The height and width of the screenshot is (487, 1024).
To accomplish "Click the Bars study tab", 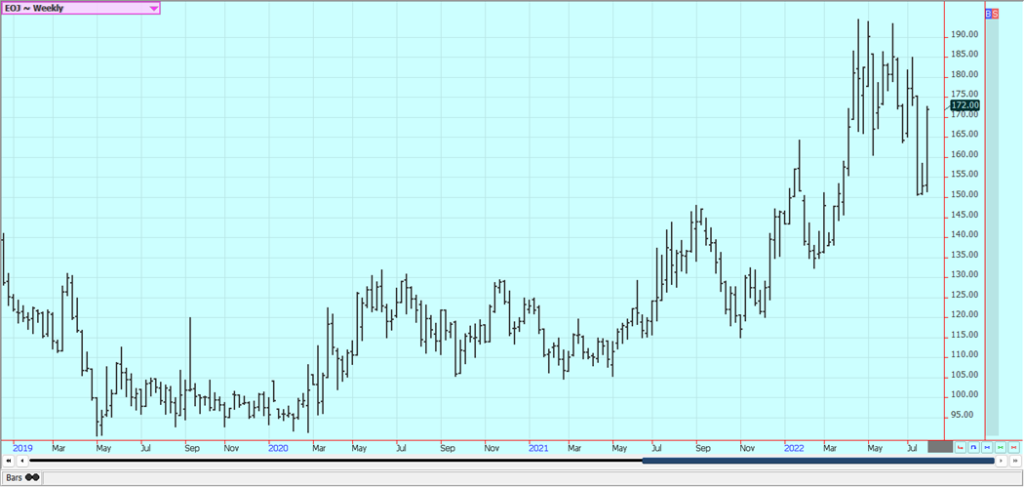I will click(22, 478).
